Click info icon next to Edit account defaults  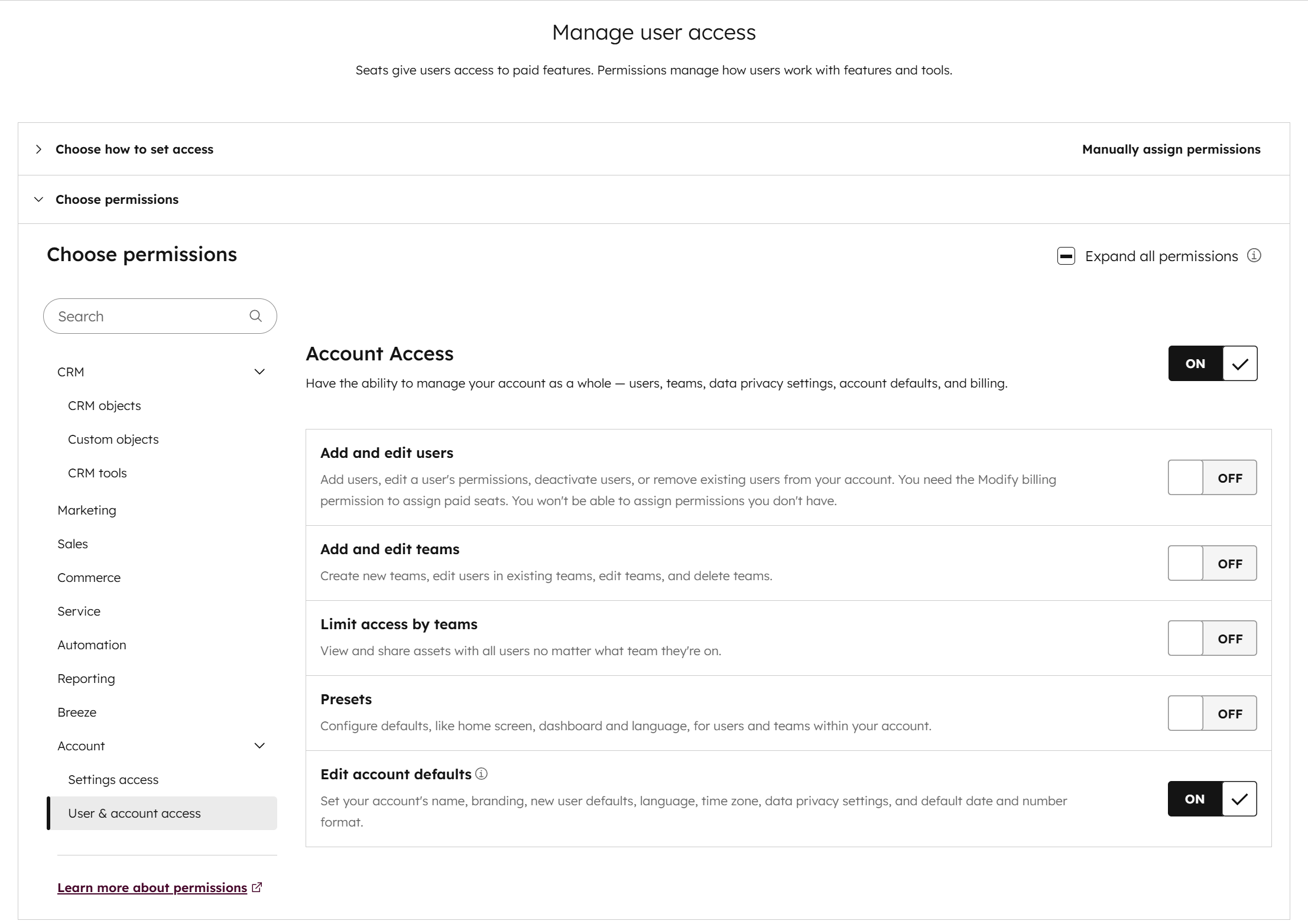point(482,774)
